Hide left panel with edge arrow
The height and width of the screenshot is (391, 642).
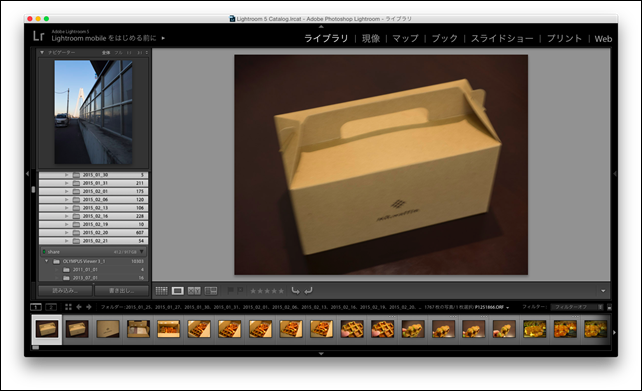pyautogui.click(x=27, y=174)
